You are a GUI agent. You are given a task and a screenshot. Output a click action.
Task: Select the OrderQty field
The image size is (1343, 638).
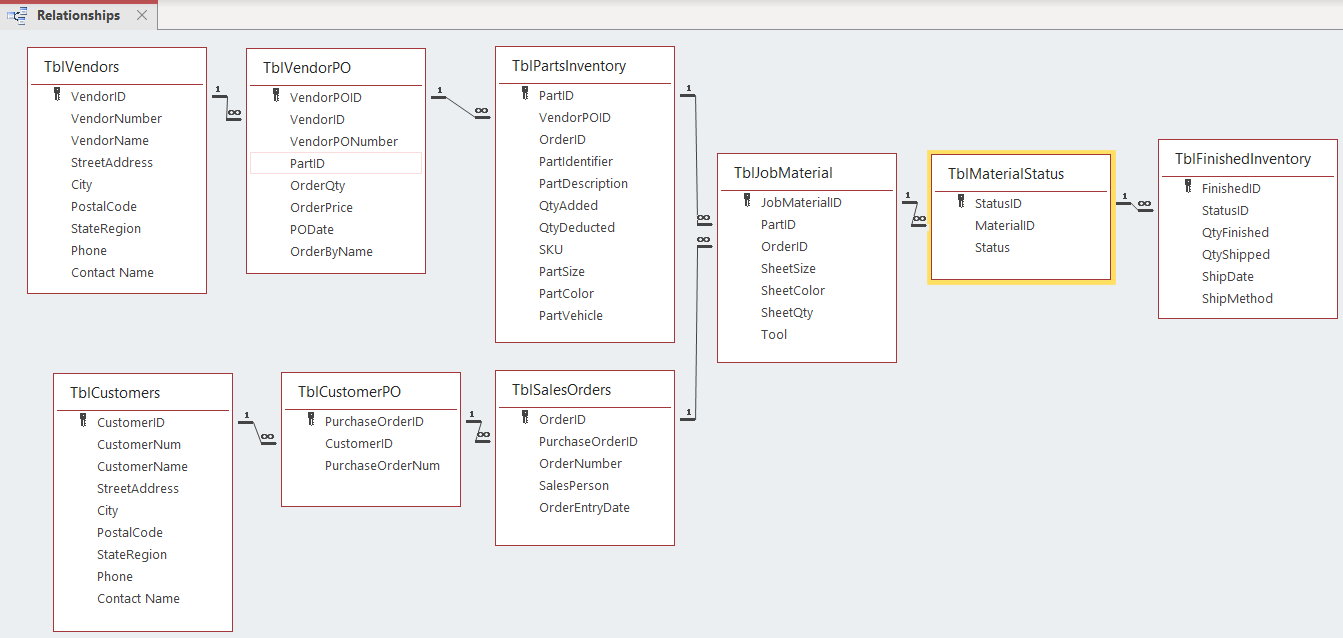pos(317,185)
